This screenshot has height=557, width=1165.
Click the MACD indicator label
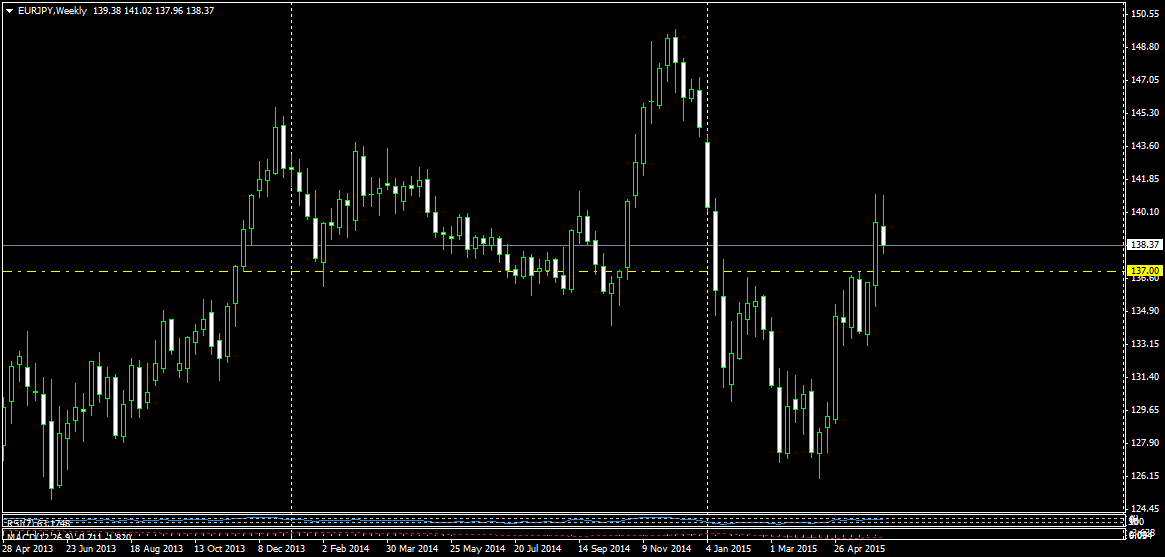[69, 535]
